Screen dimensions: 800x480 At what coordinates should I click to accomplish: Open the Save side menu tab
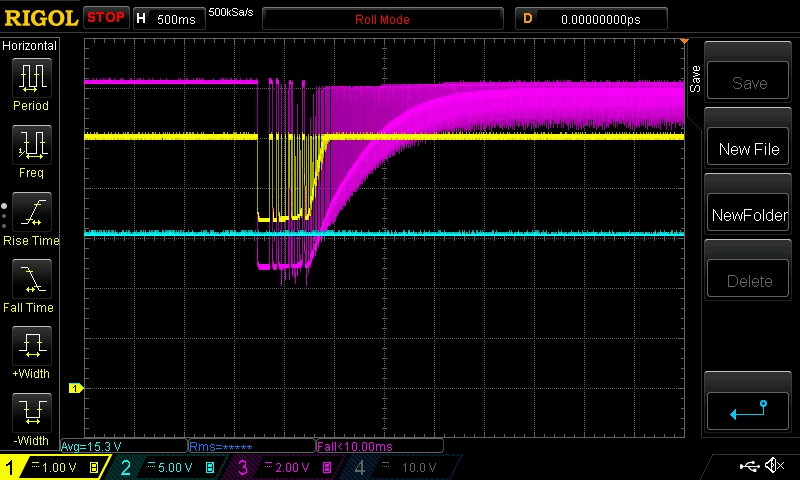click(695, 75)
